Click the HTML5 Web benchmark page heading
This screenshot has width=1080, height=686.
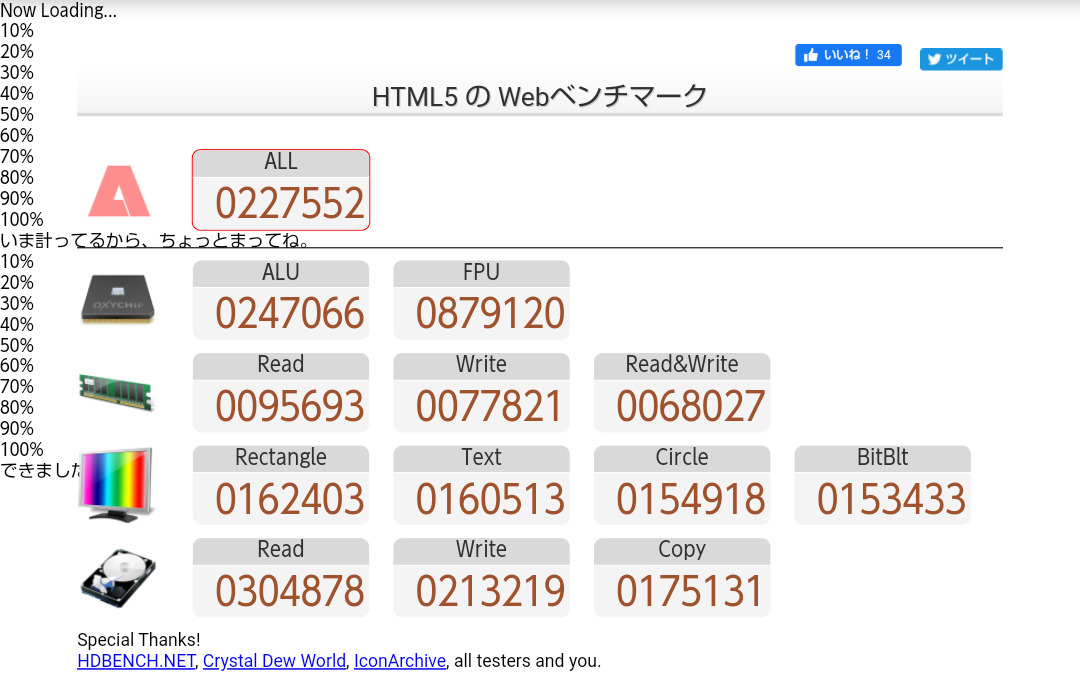pyautogui.click(x=539, y=97)
